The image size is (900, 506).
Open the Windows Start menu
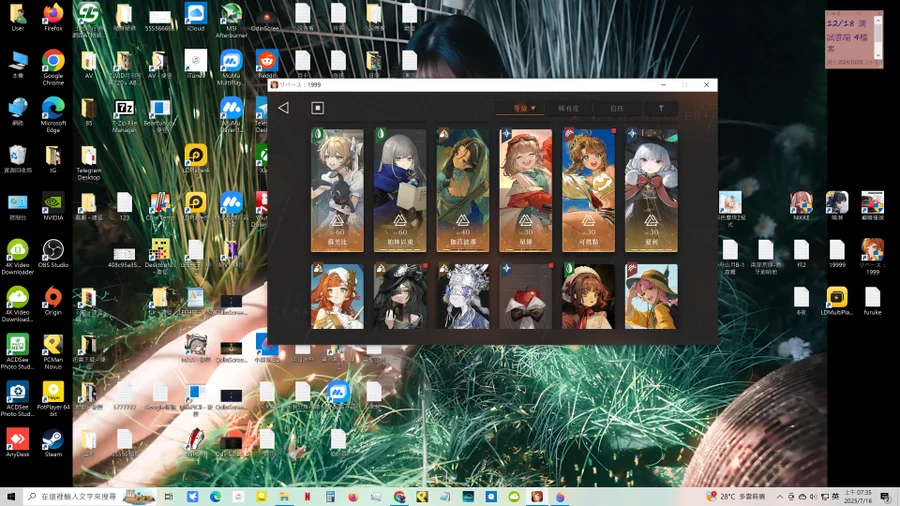tap(11, 497)
